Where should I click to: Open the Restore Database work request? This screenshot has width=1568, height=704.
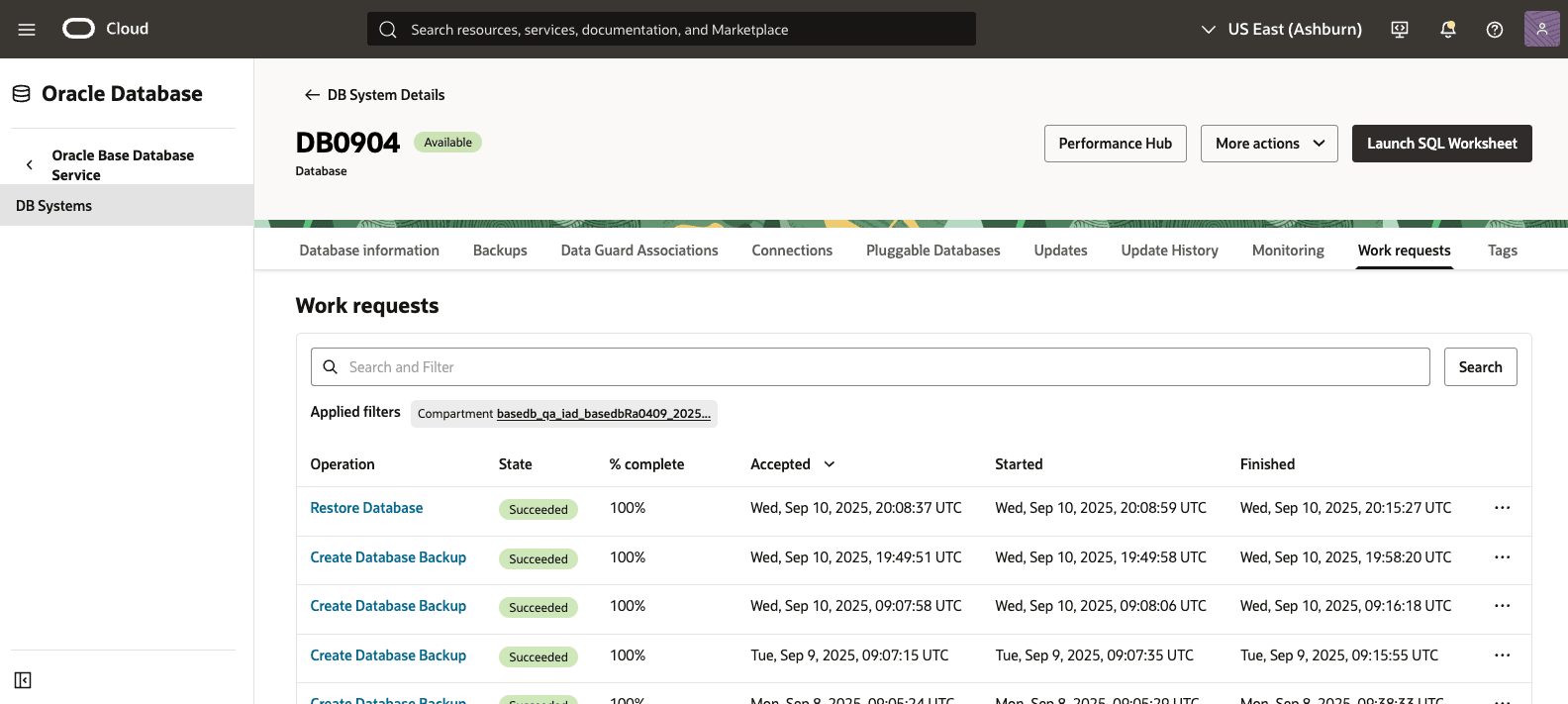[366, 508]
